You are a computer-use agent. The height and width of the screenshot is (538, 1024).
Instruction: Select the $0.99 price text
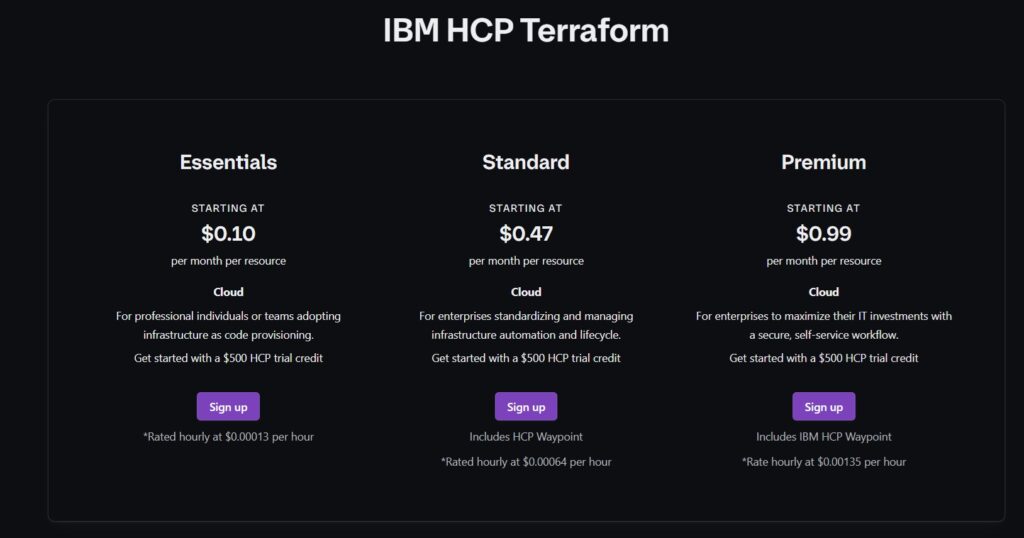click(x=824, y=233)
